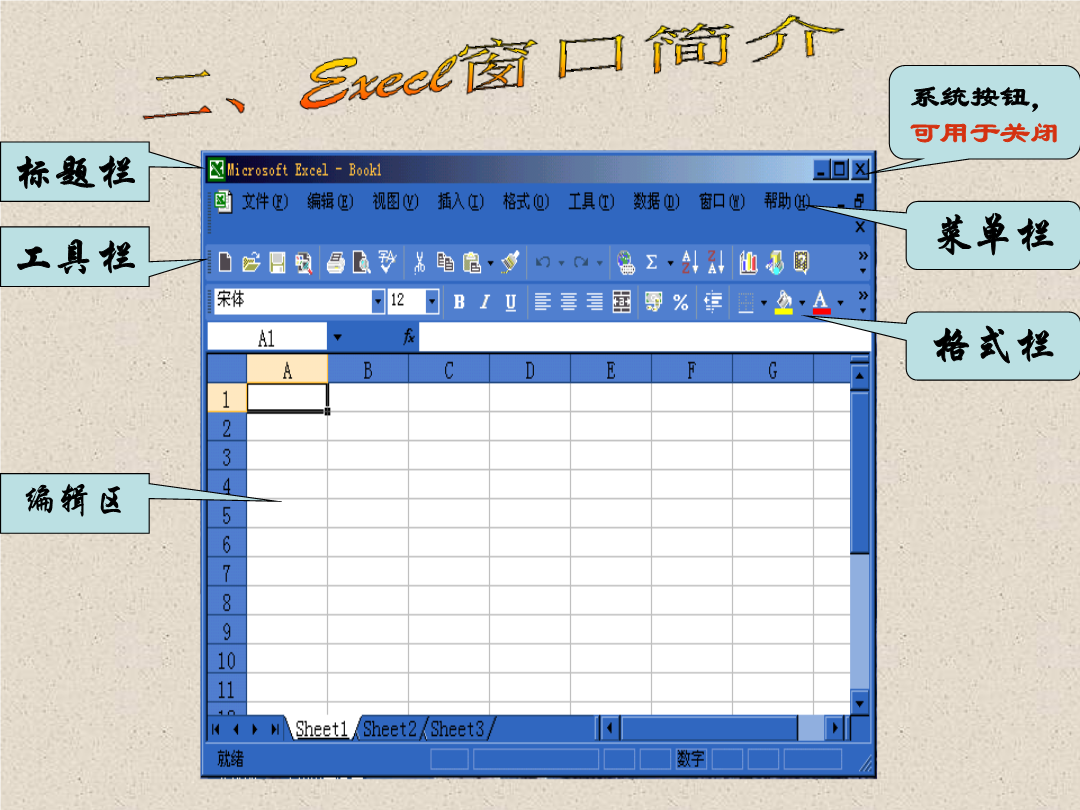The width and height of the screenshot is (1080, 810).
Task: Sort ascending with the A-Z icon
Action: coord(689,262)
